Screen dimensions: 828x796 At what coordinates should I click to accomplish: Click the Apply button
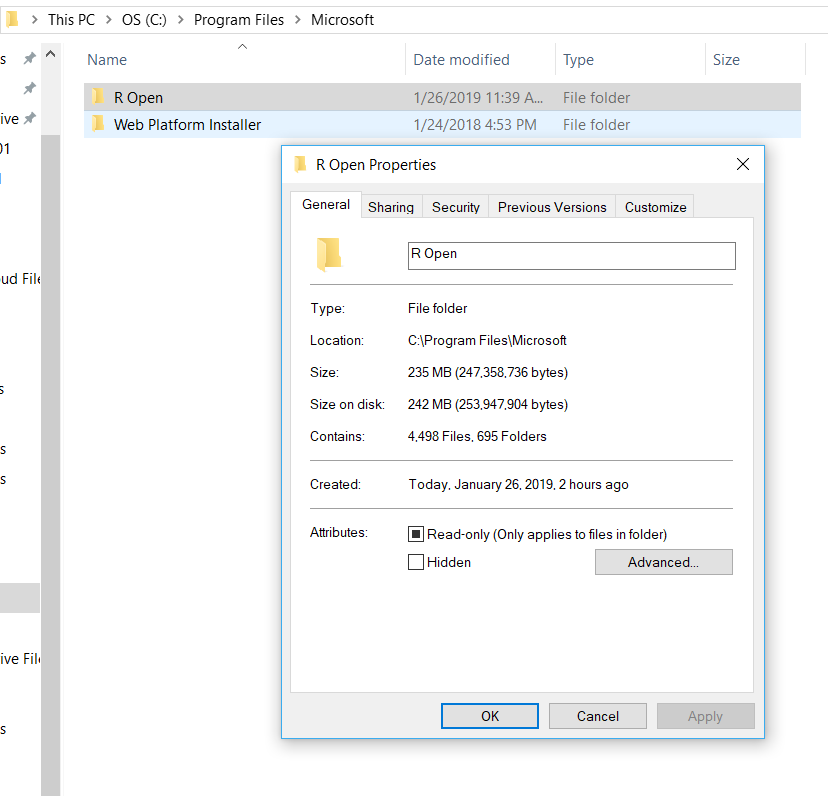pyautogui.click(x=705, y=716)
